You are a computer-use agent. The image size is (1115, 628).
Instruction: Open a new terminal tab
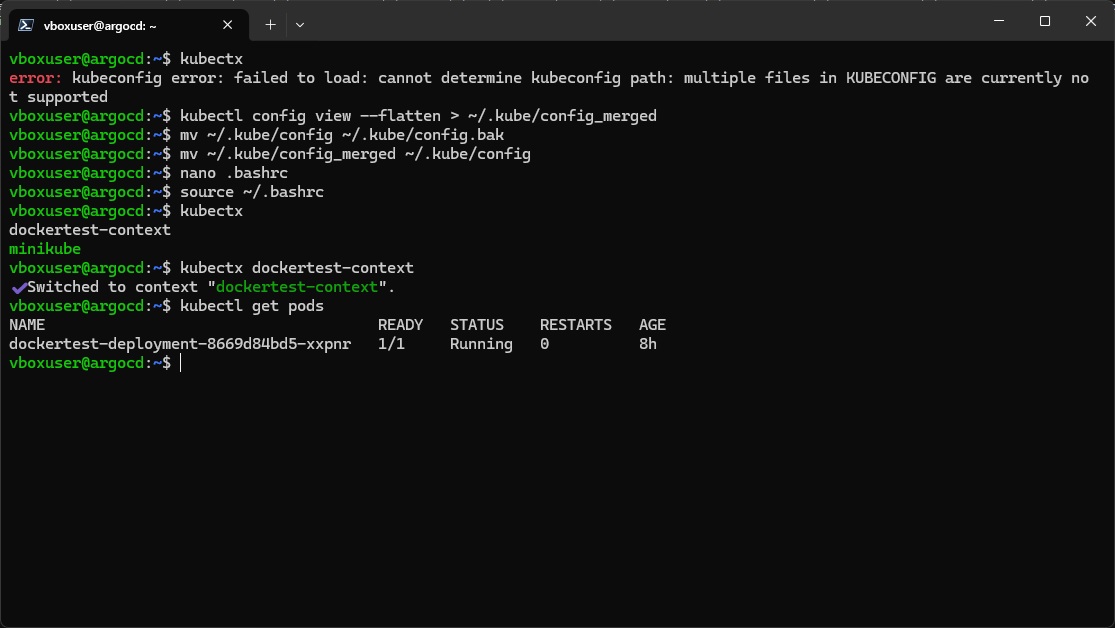tap(270, 25)
